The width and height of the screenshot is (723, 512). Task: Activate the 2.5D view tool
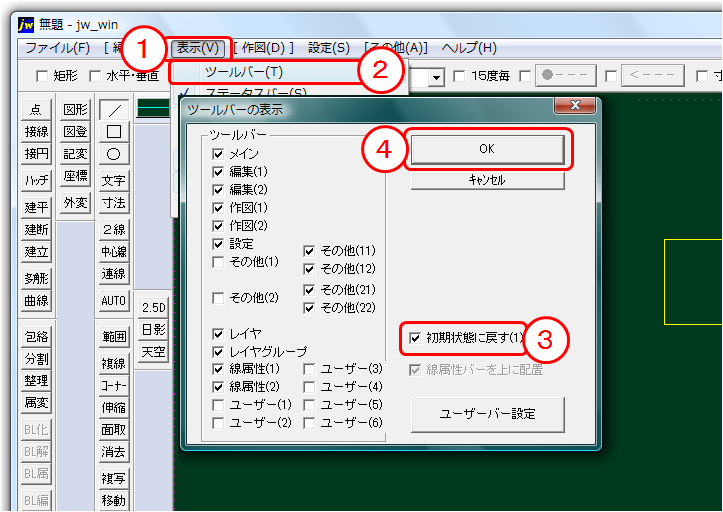[x=153, y=307]
